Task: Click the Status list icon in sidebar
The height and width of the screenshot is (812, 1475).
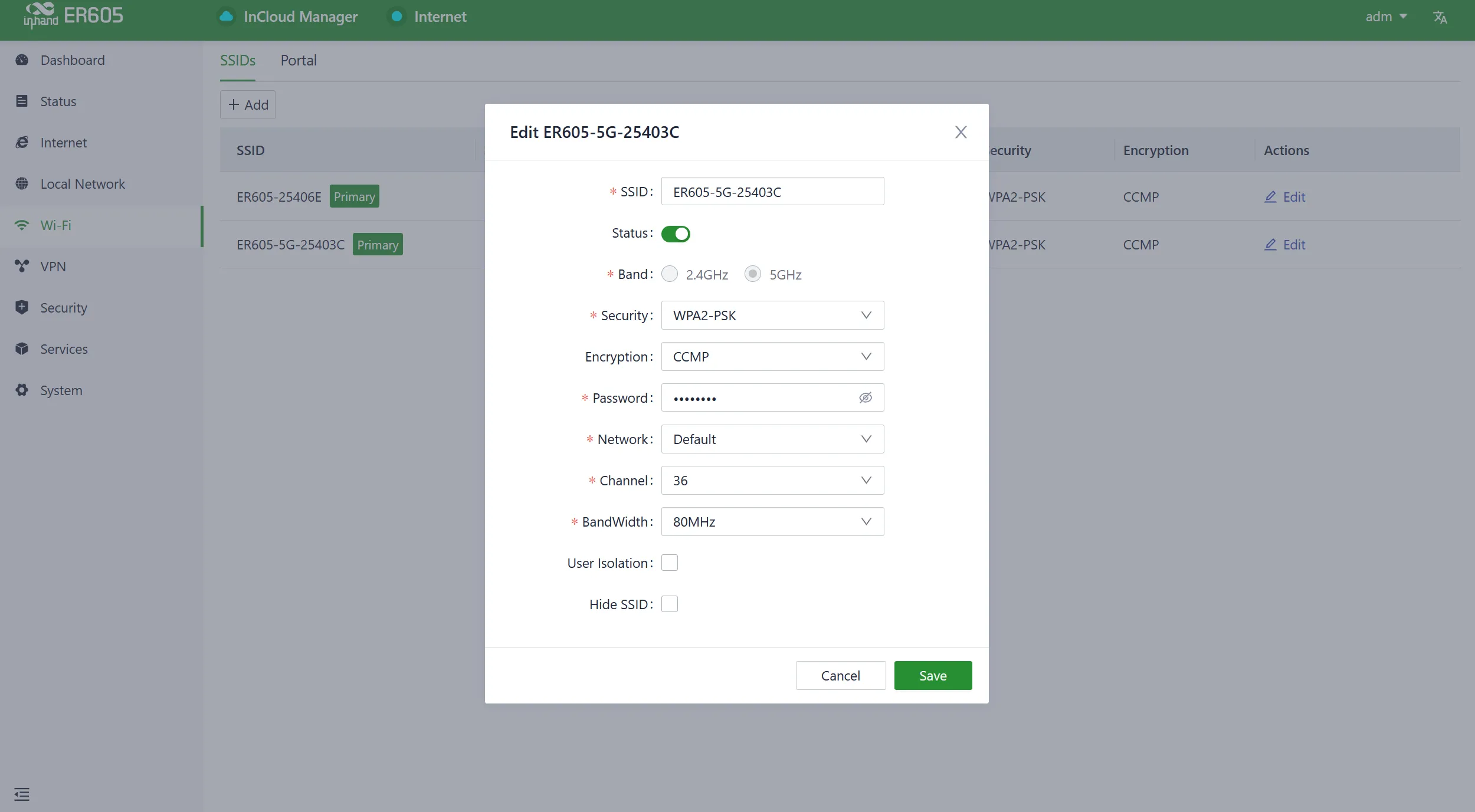Action: pyautogui.click(x=22, y=101)
